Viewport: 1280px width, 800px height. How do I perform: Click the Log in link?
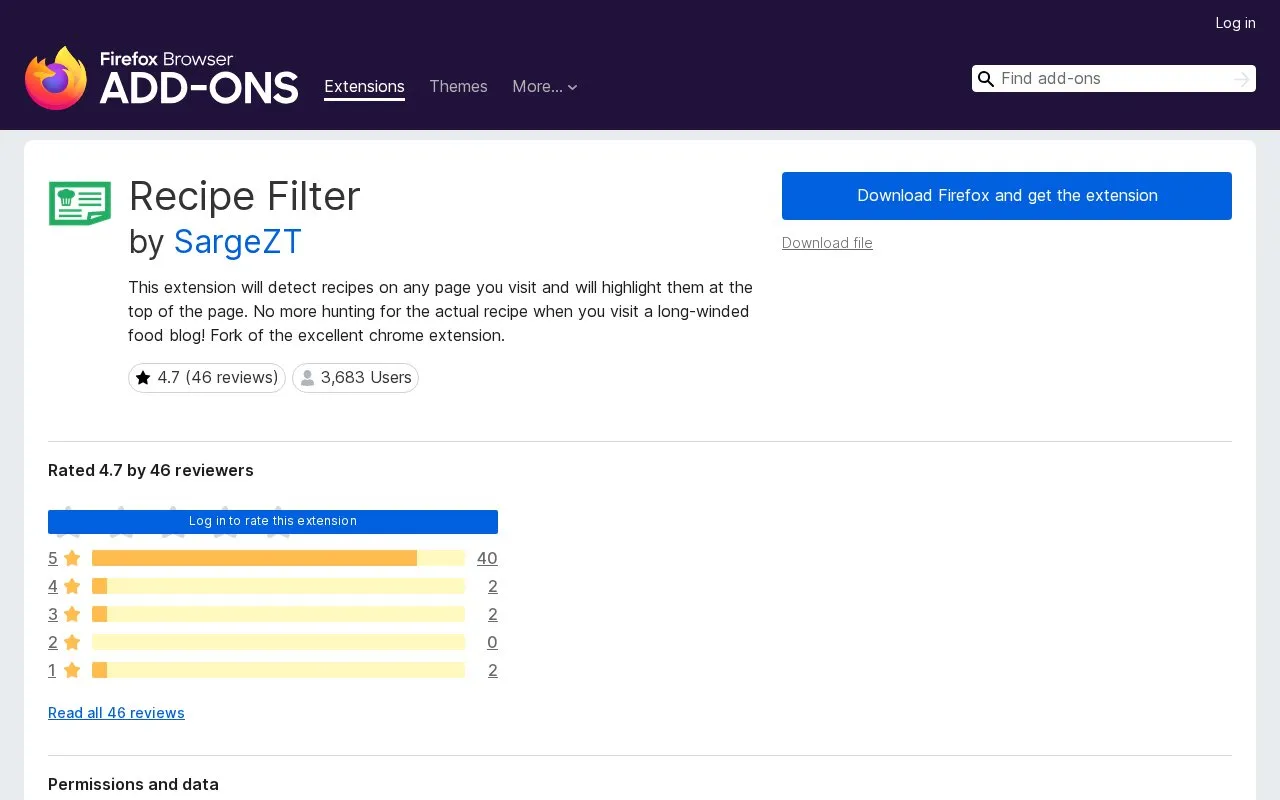(1235, 23)
